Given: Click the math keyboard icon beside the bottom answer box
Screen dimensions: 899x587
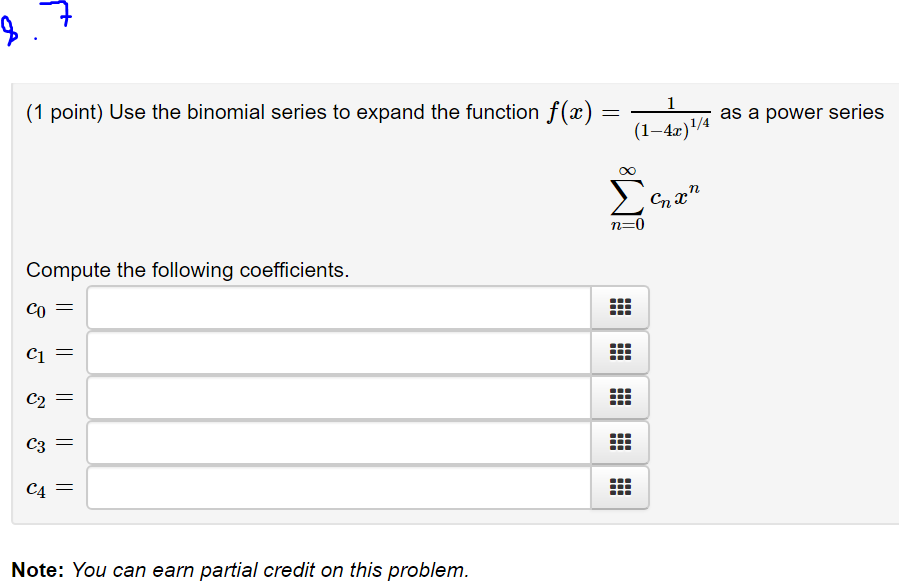Looking at the screenshot, I should [620, 487].
